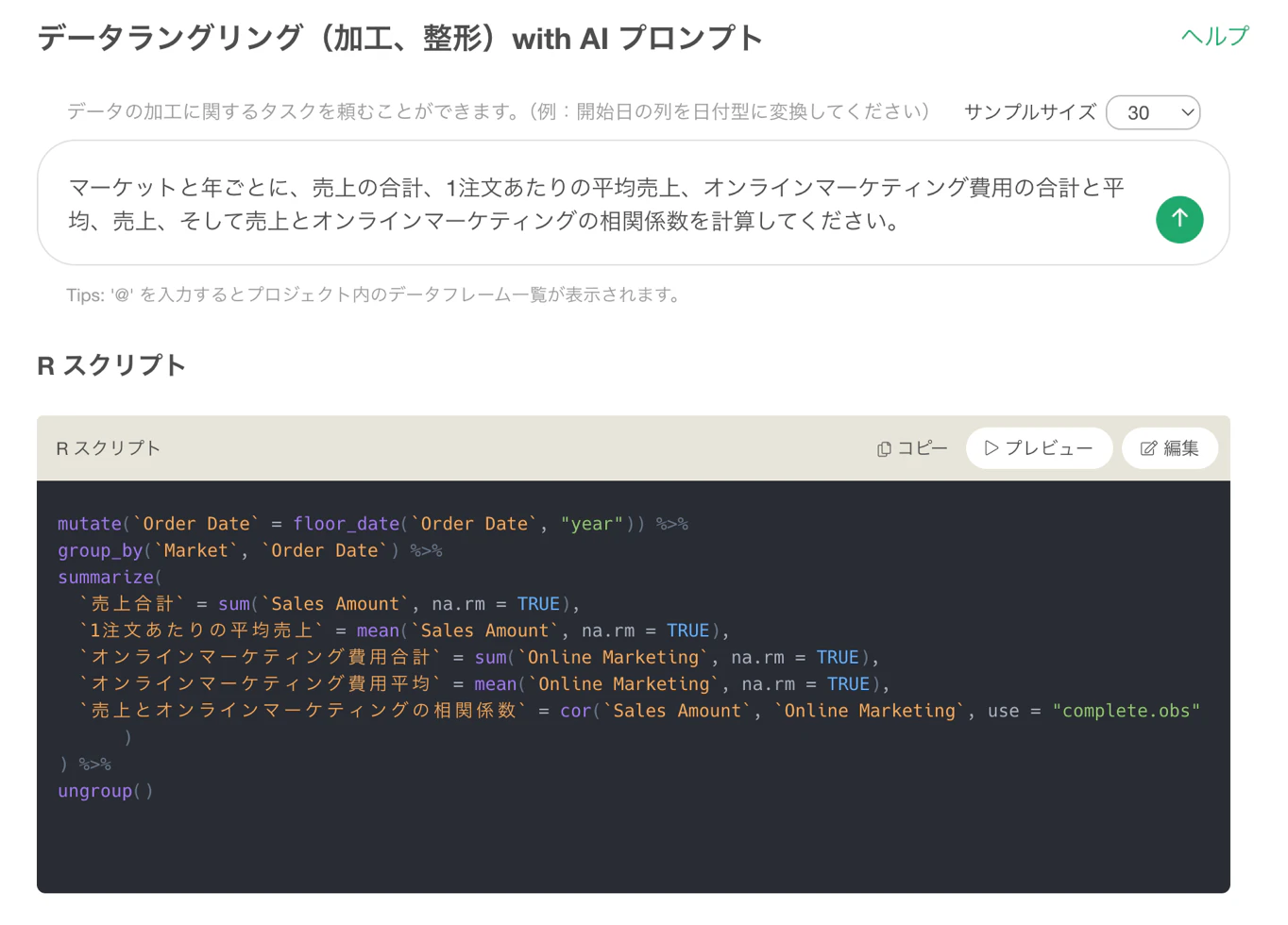This screenshot has width=1288, height=925.
Task: Click the data processing description hint text
Action: (x=499, y=112)
